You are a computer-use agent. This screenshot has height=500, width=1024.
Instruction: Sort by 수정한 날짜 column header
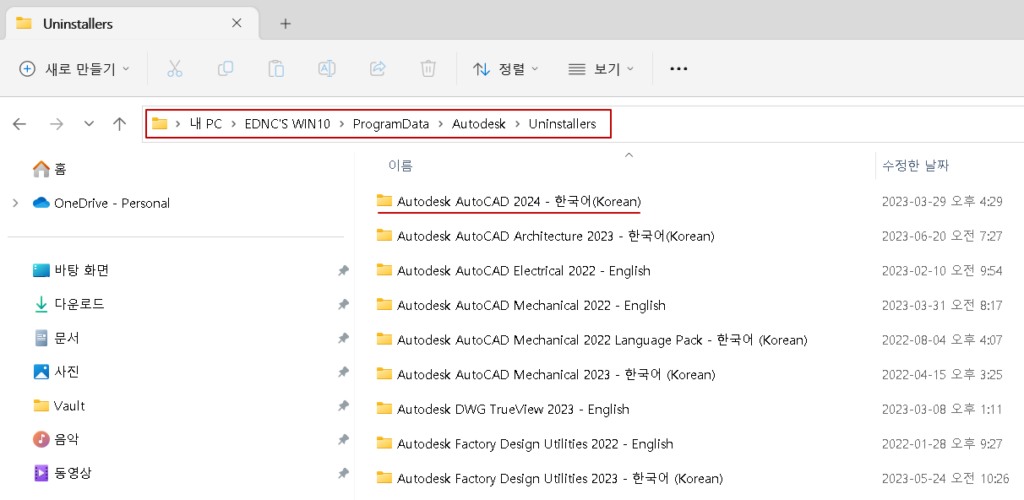coord(916,166)
